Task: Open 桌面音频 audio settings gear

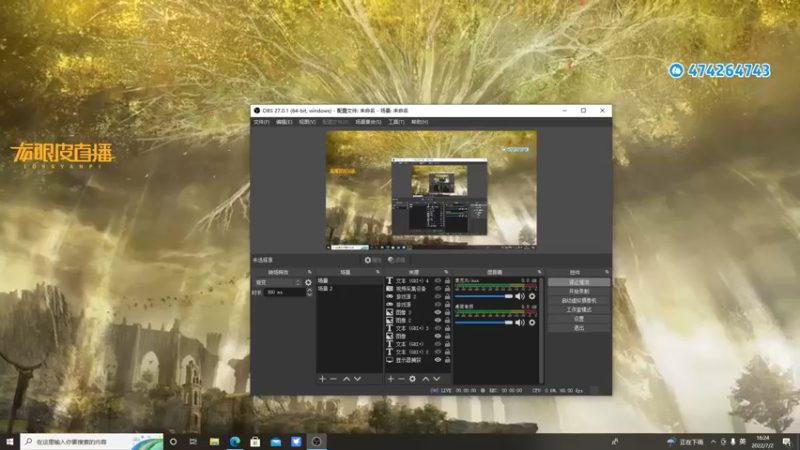Action: click(x=532, y=322)
